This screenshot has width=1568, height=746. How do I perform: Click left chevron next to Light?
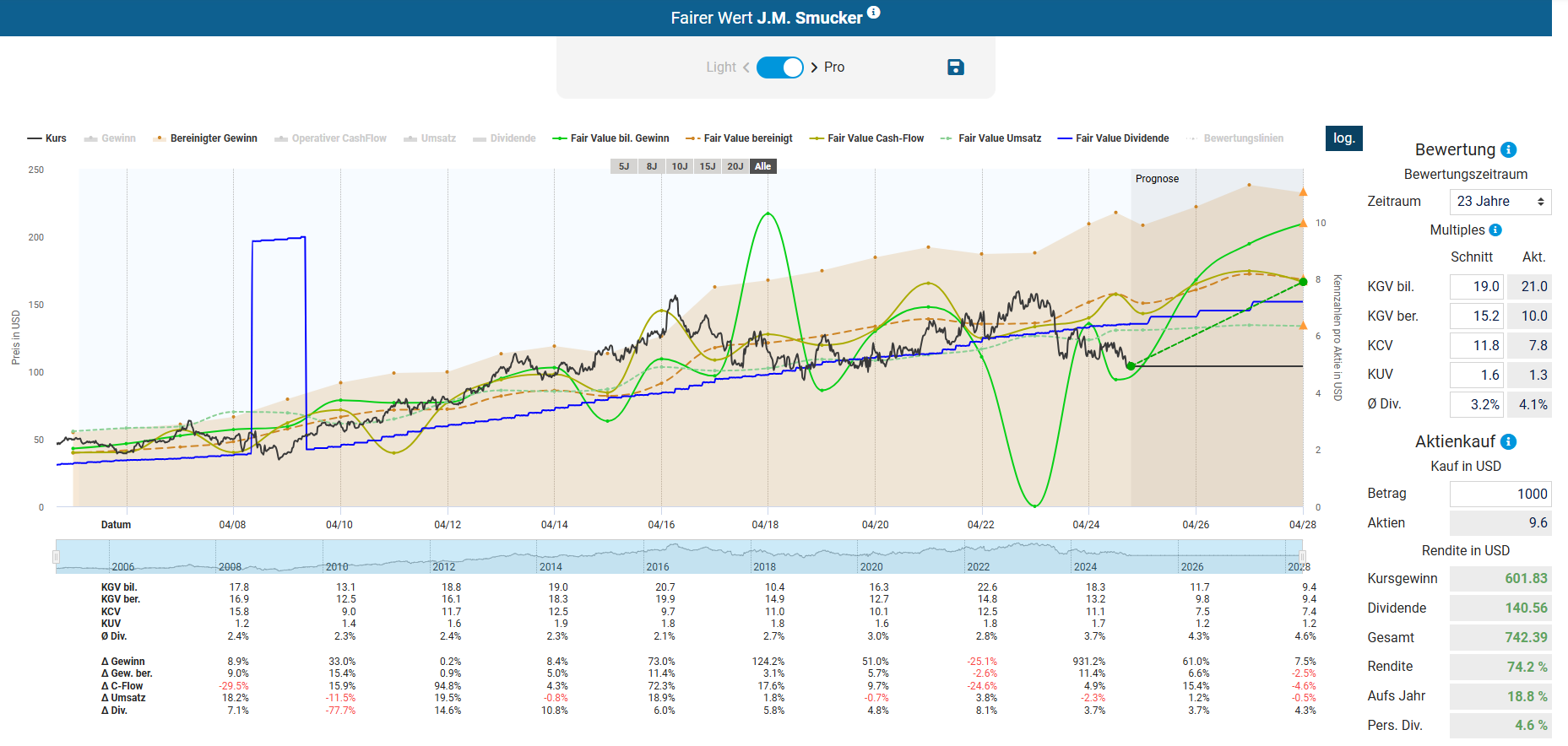(x=746, y=68)
